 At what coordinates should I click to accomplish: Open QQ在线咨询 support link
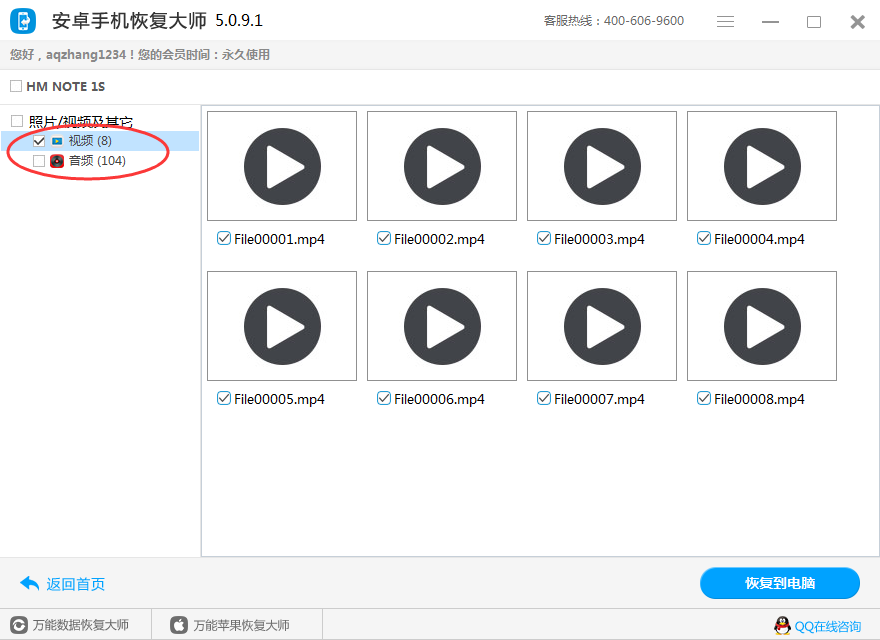point(828,626)
